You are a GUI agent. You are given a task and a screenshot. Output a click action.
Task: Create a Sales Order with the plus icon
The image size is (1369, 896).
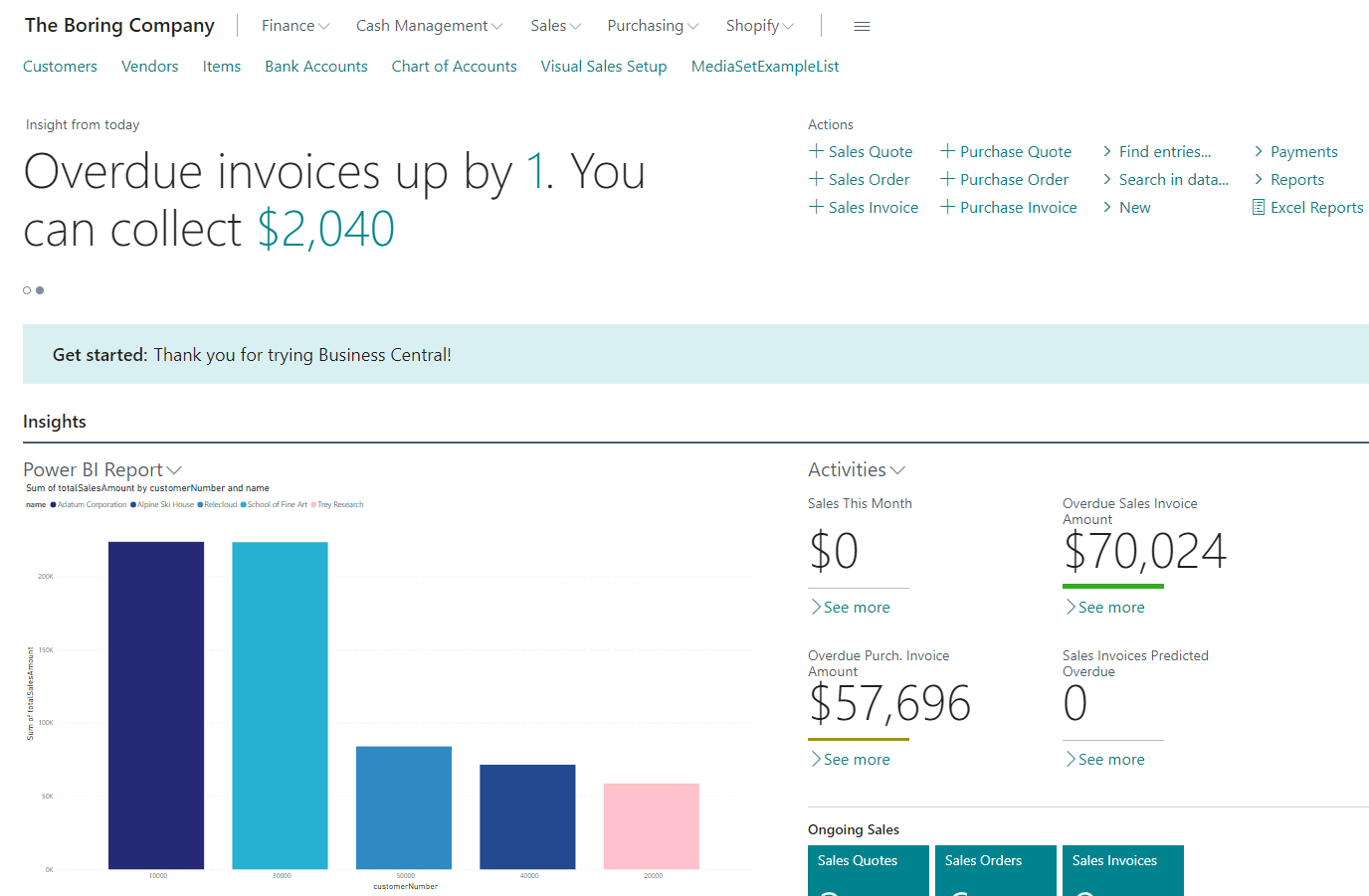coord(813,179)
